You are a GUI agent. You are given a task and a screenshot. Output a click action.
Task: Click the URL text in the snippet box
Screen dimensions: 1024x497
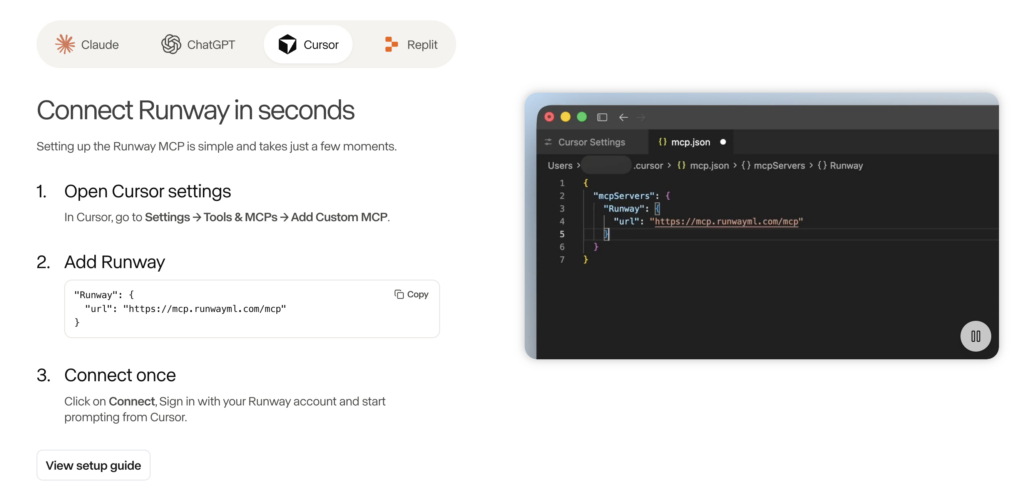(204, 309)
